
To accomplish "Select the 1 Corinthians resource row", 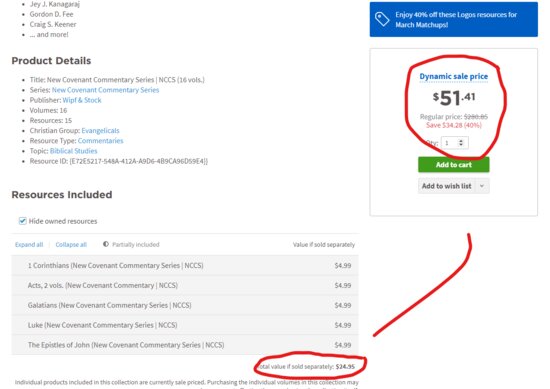I will coord(185,266).
